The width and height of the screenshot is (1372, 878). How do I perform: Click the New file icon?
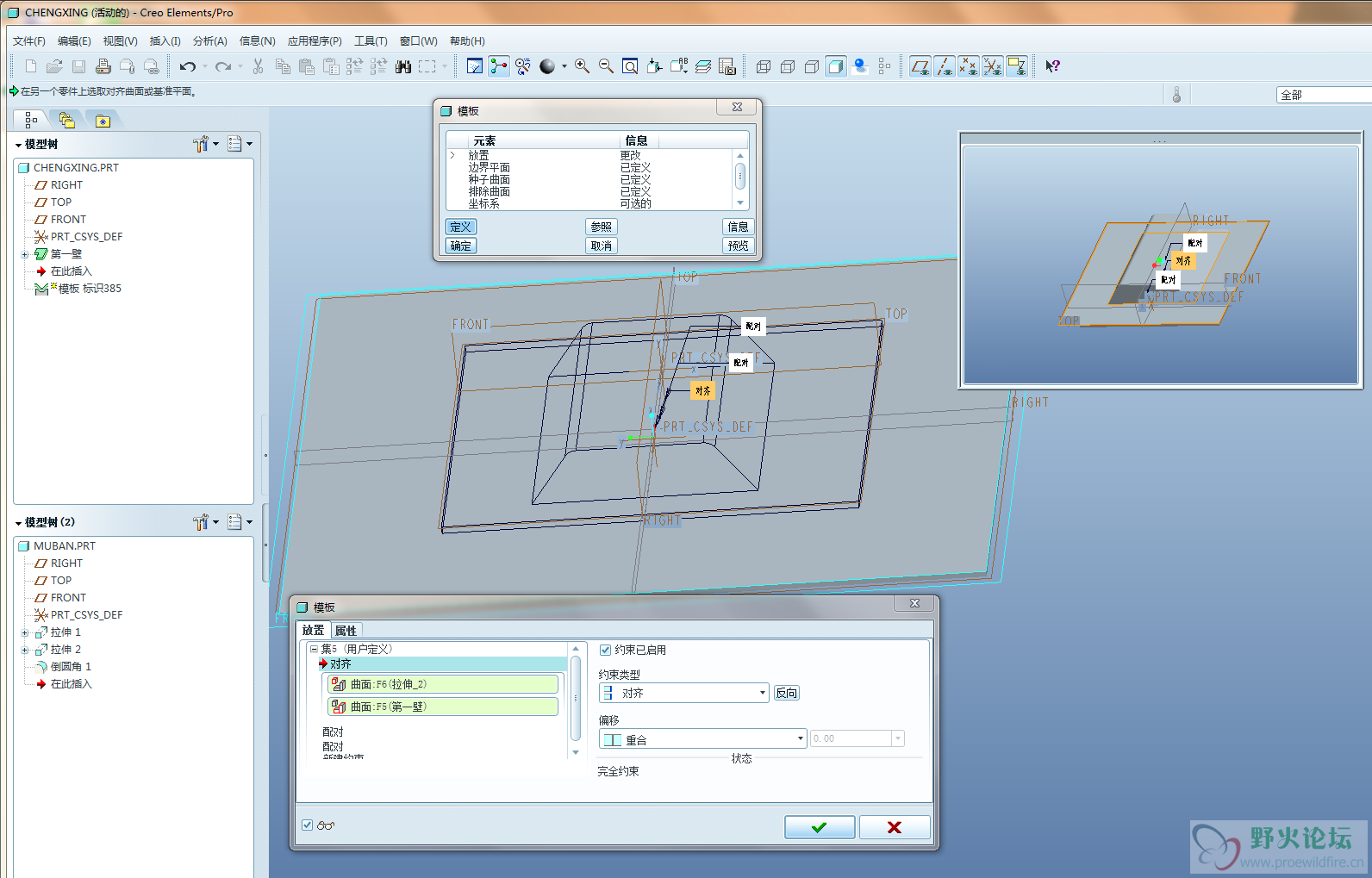[x=31, y=66]
